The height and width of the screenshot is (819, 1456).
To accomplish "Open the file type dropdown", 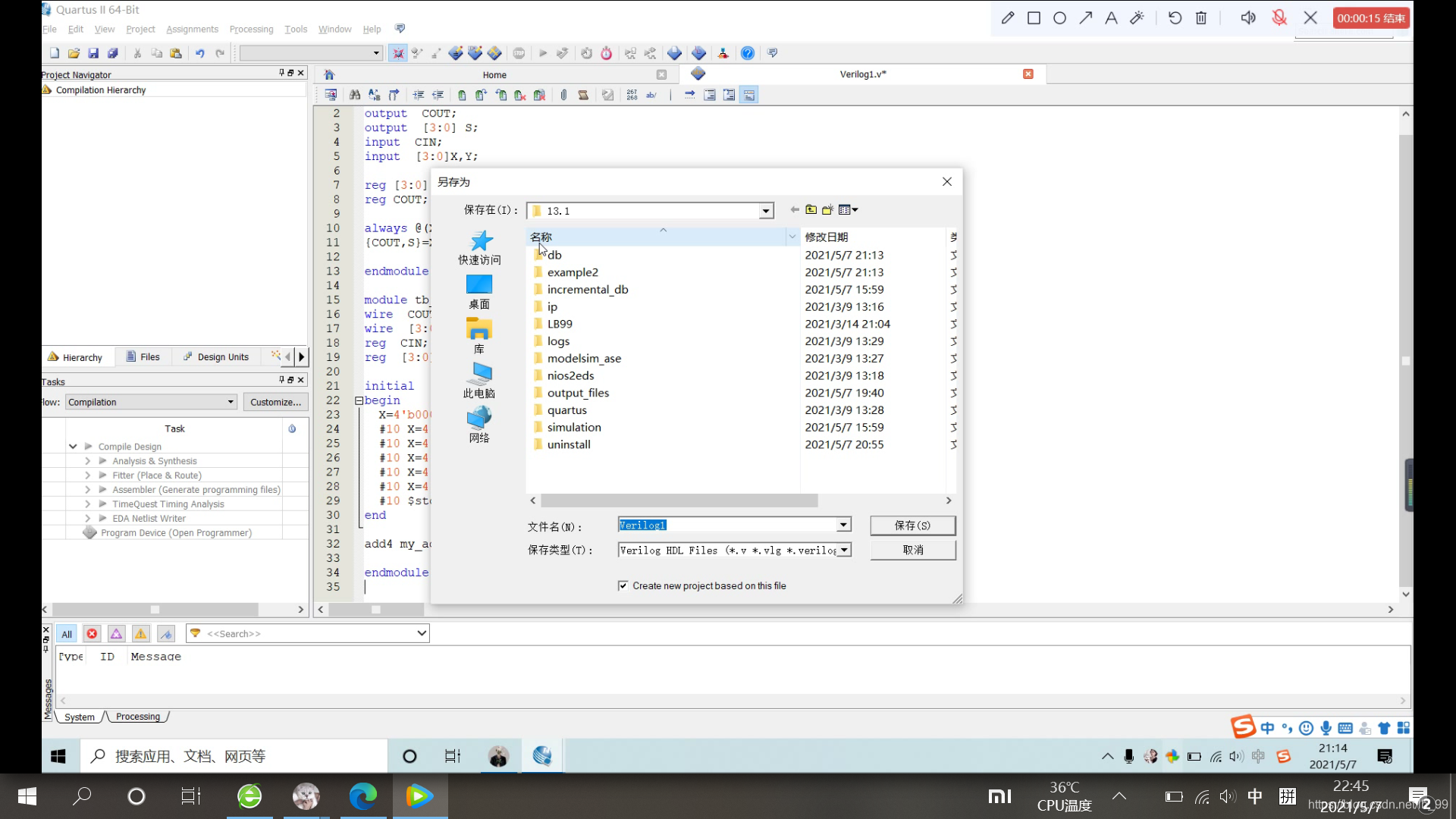I will click(x=843, y=550).
